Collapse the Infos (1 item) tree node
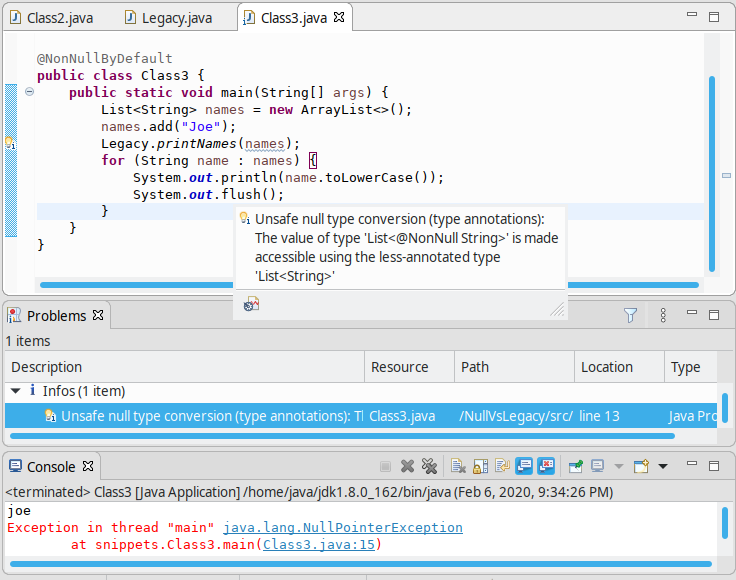 (x=16, y=391)
